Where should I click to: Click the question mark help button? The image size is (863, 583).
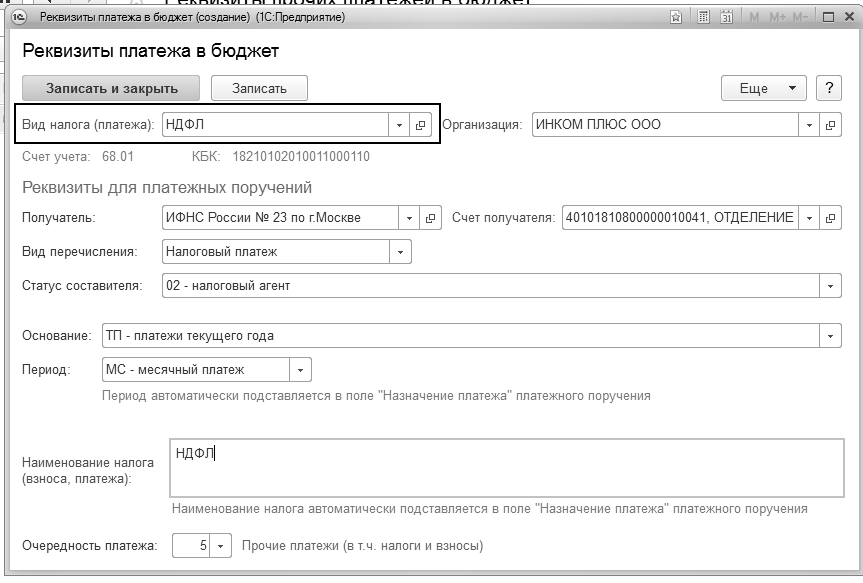[x=828, y=88]
